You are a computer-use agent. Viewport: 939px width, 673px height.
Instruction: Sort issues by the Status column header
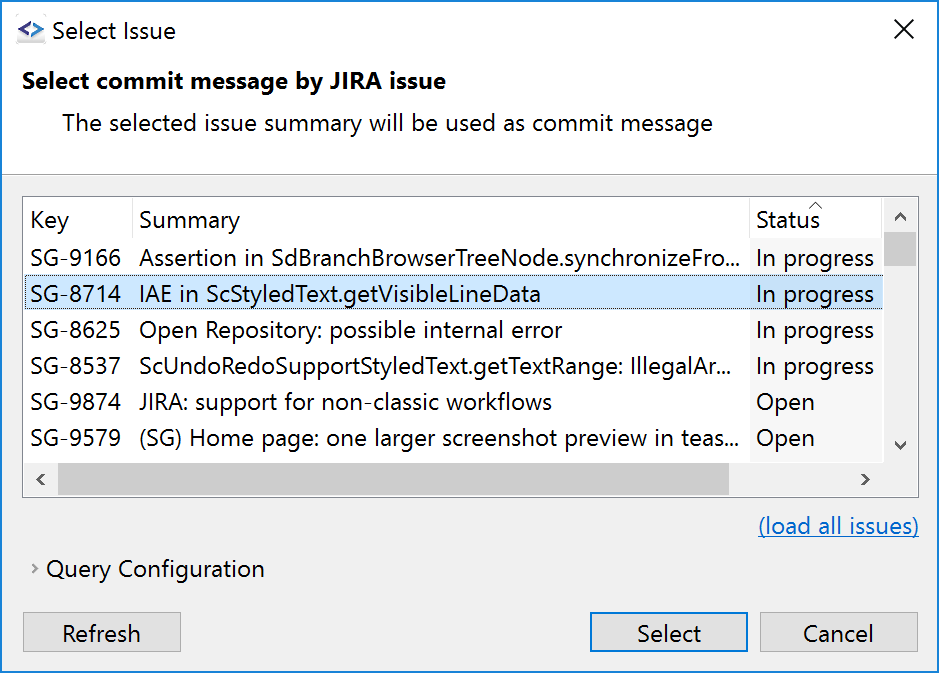(789, 219)
